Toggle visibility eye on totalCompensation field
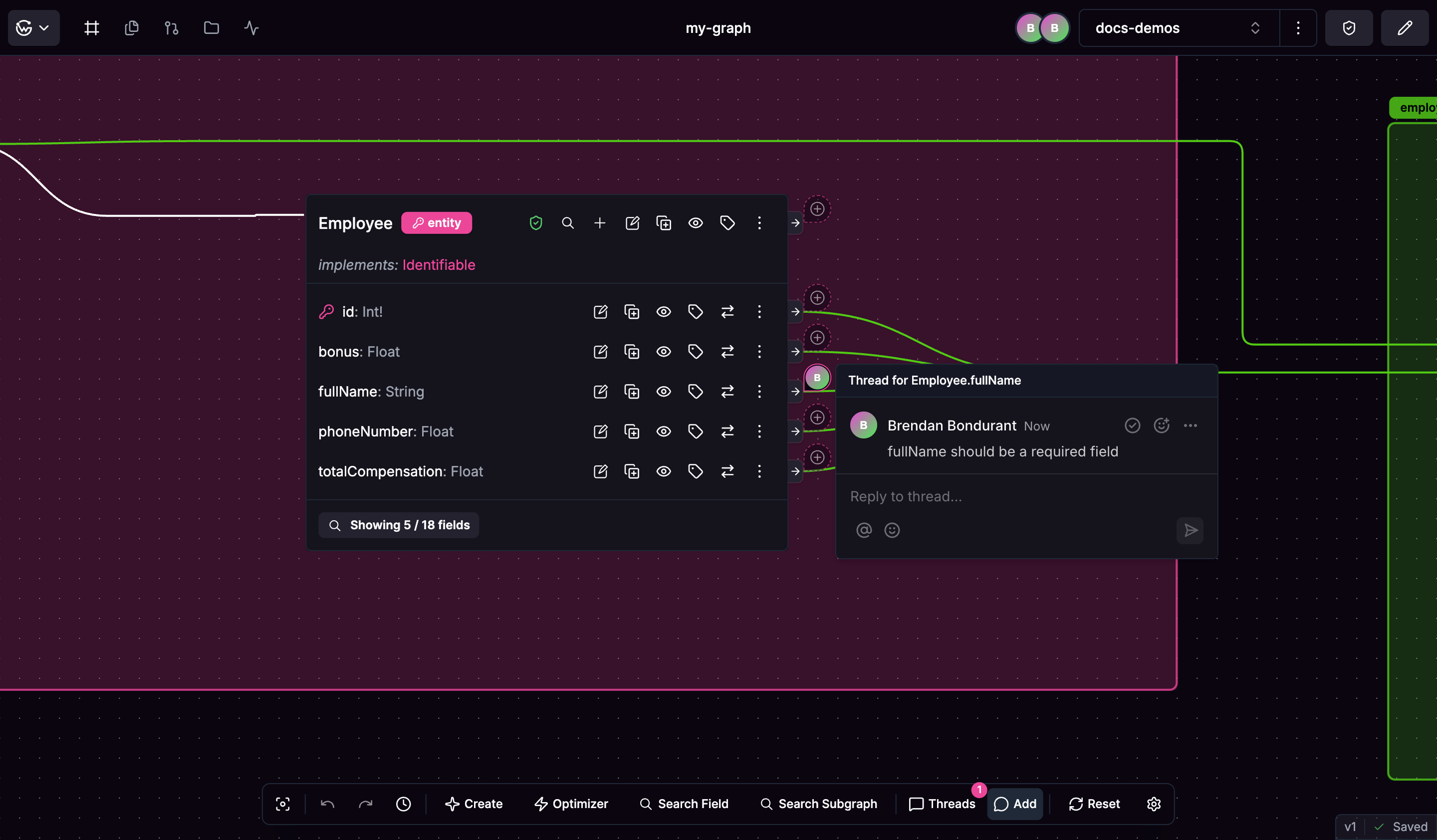This screenshot has width=1437, height=840. (x=663, y=471)
